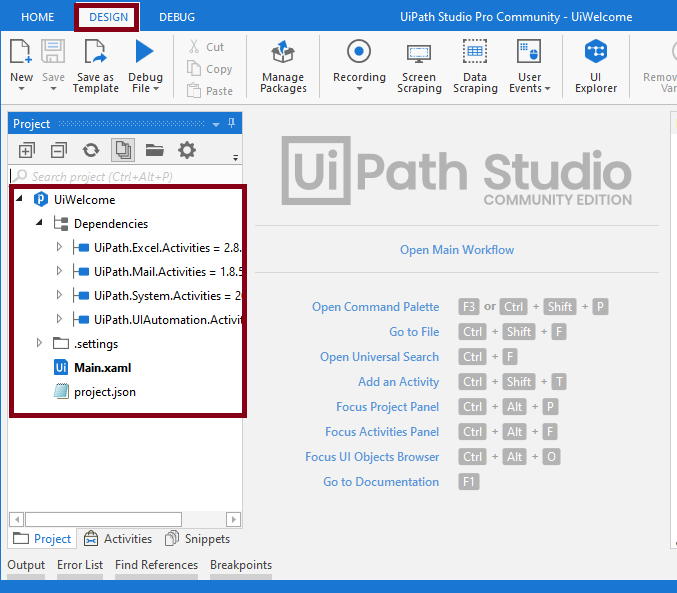677x593 pixels.
Task: Click Focus Project Panel link
Action: pos(387,407)
